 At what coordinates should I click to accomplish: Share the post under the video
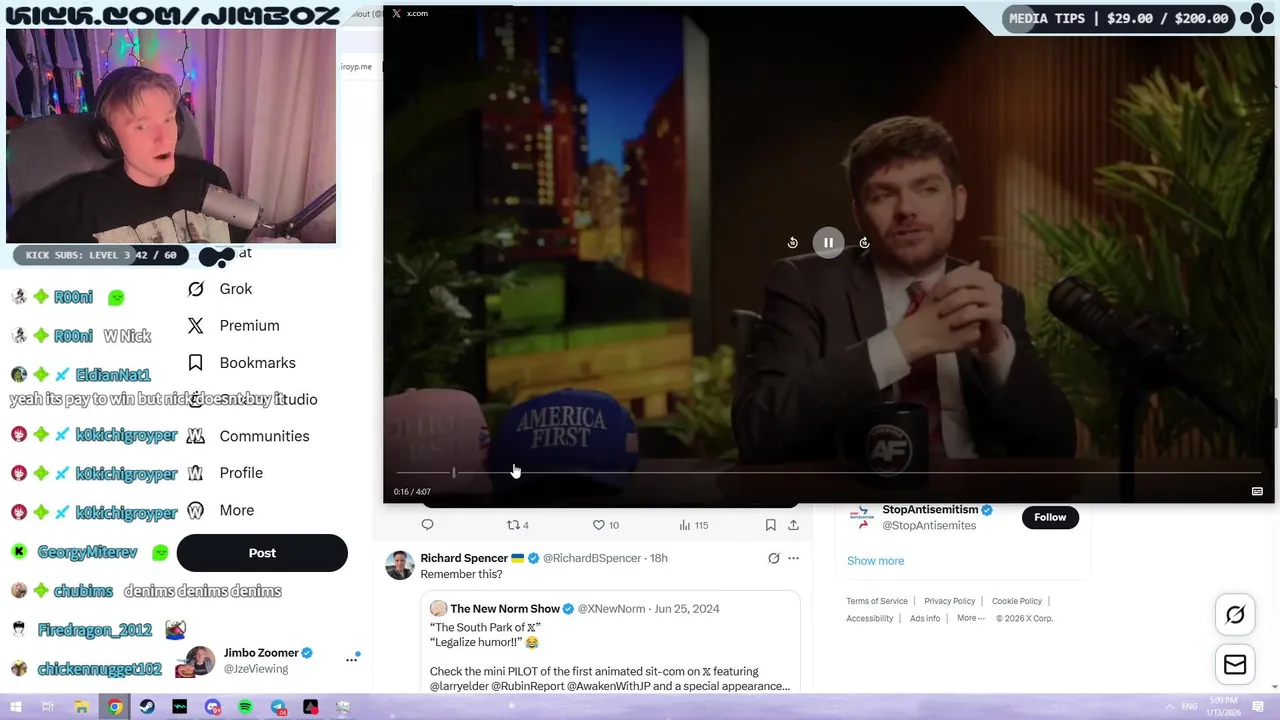[x=793, y=525]
